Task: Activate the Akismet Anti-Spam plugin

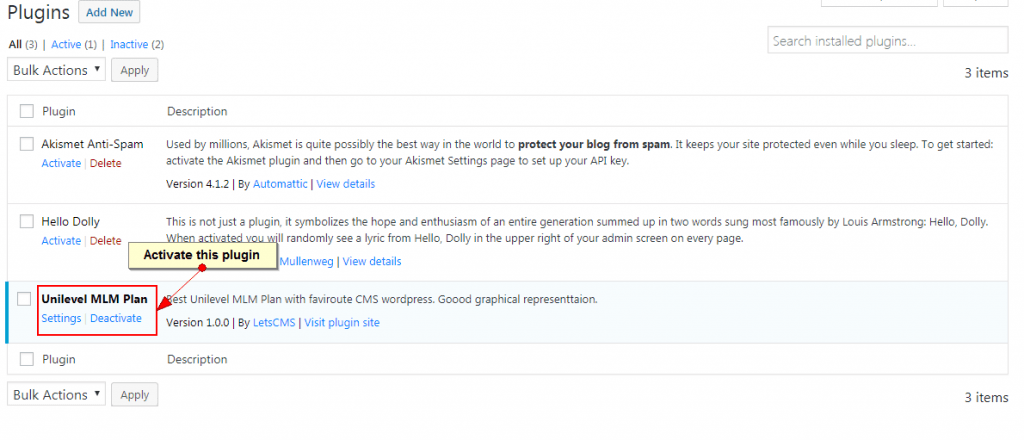Action: click(x=61, y=163)
